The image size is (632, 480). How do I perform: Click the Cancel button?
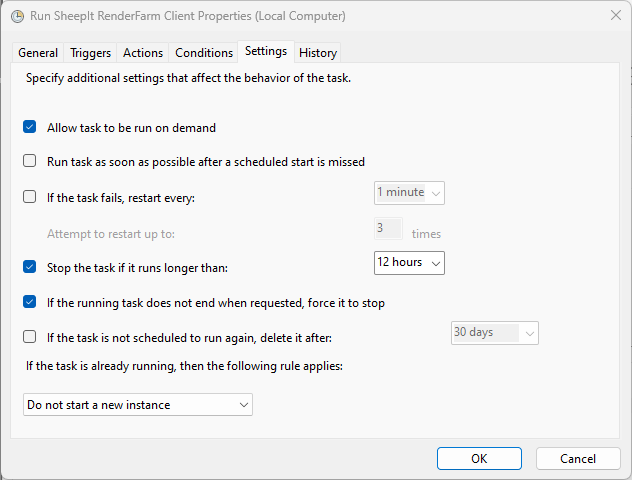pos(578,459)
